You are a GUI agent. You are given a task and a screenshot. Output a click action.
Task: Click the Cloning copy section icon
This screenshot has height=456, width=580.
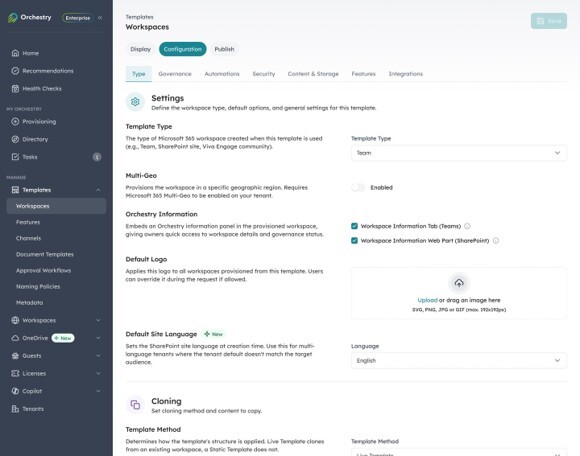click(135, 405)
